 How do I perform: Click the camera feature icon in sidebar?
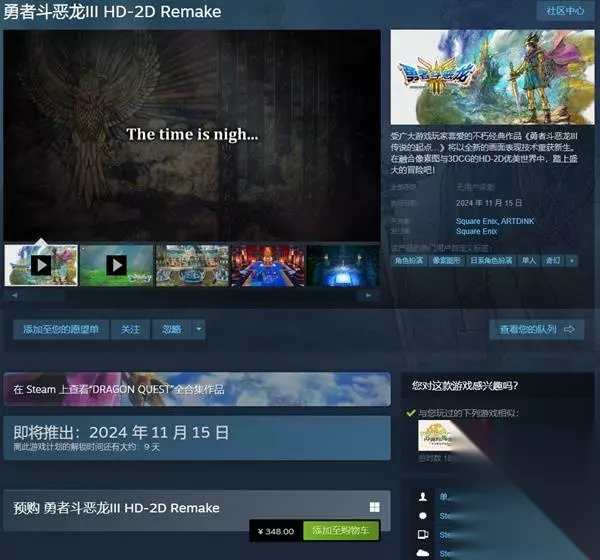(x=423, y=534)
